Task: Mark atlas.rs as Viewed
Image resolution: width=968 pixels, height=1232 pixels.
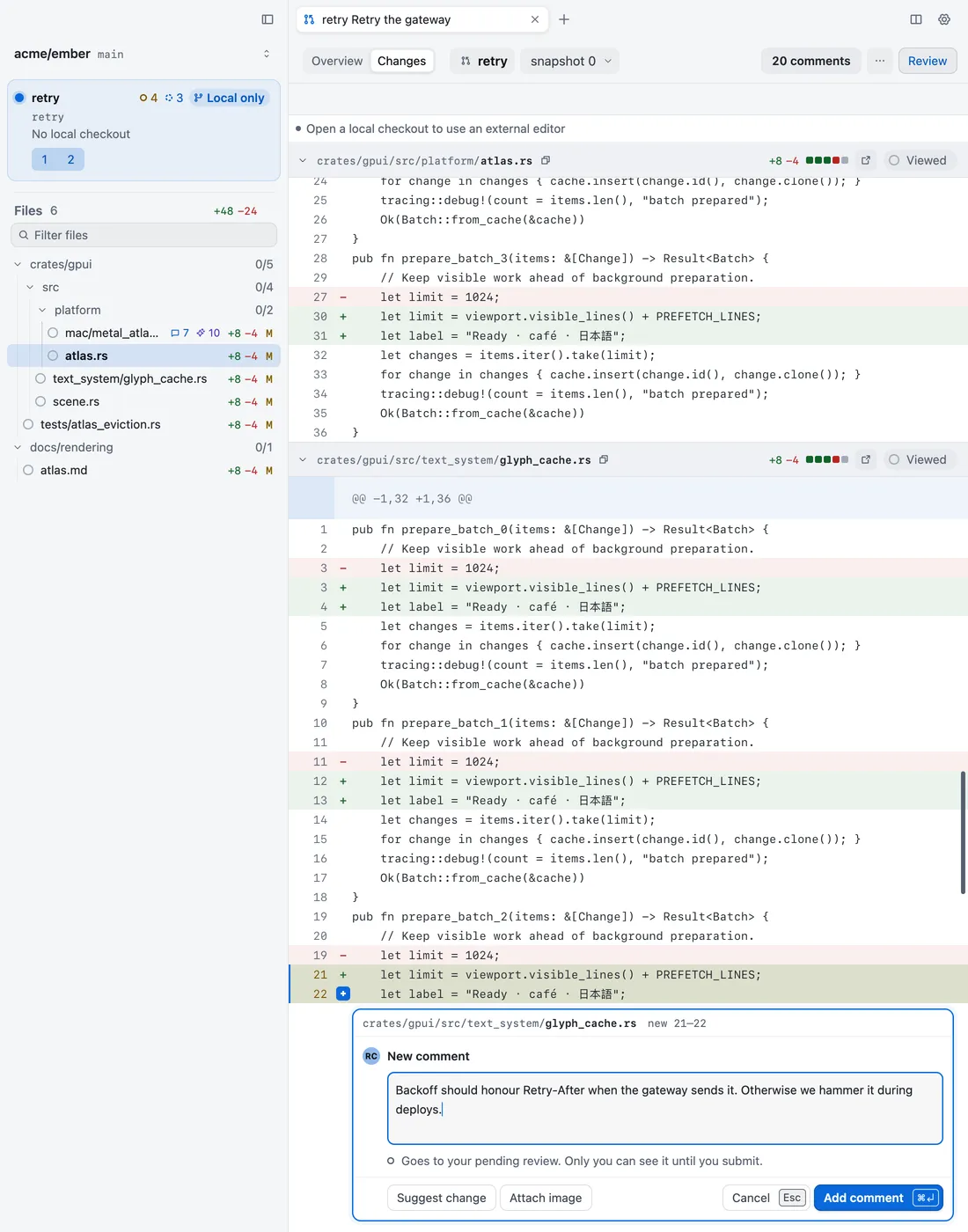Action: tap(918, 160)
